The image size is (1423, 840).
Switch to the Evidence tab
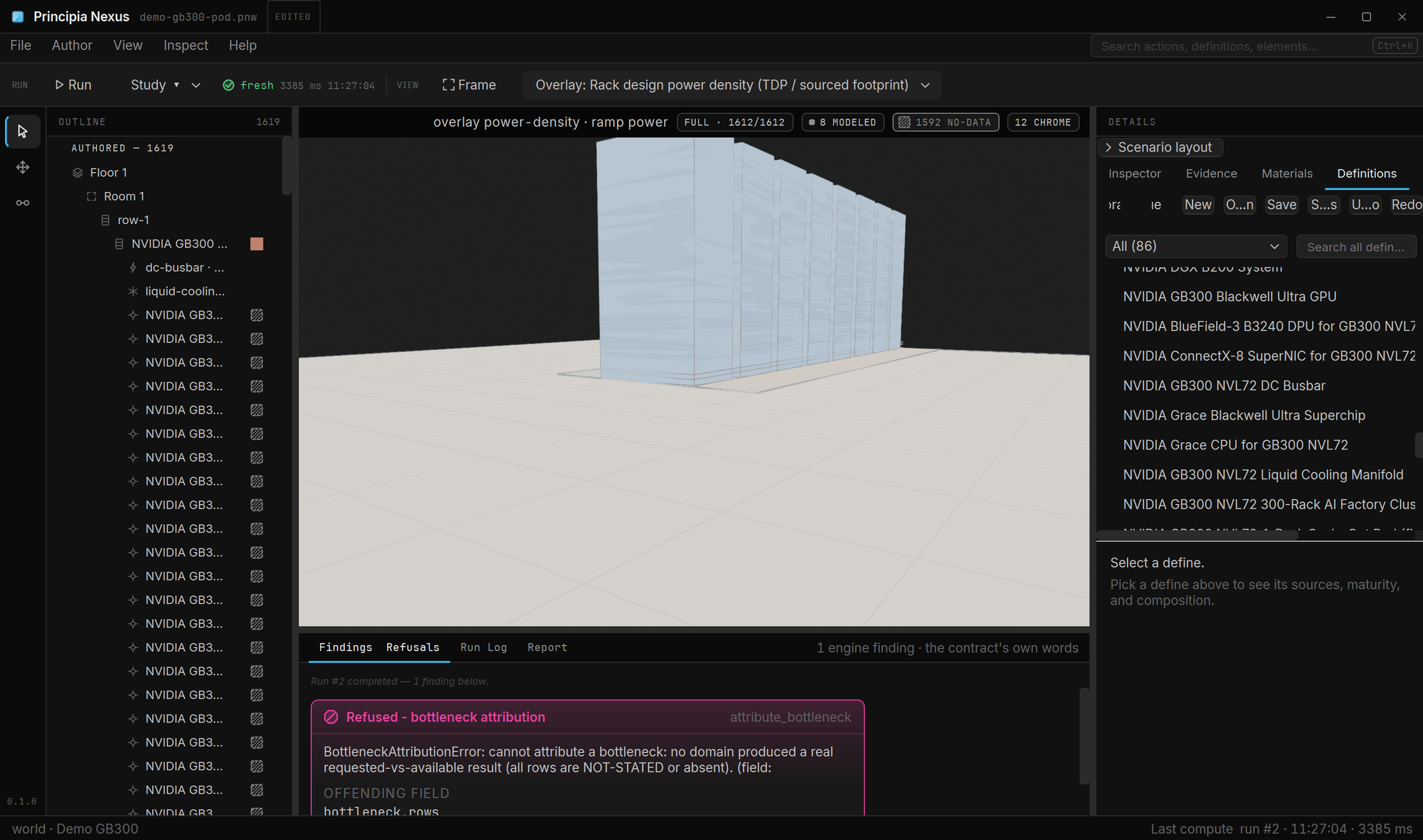(x=1211, y=174)
